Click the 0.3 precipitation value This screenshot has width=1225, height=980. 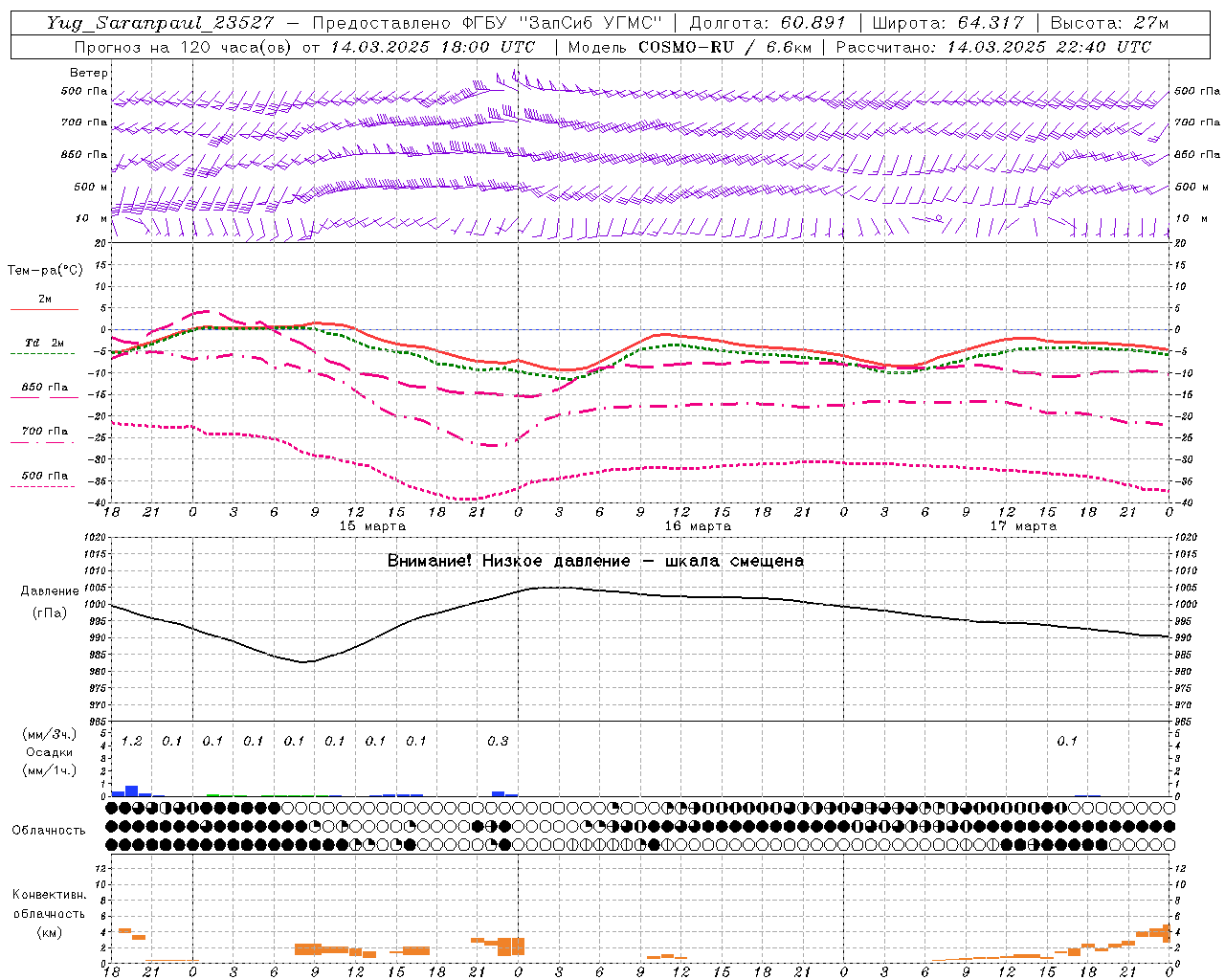(498, 742)
